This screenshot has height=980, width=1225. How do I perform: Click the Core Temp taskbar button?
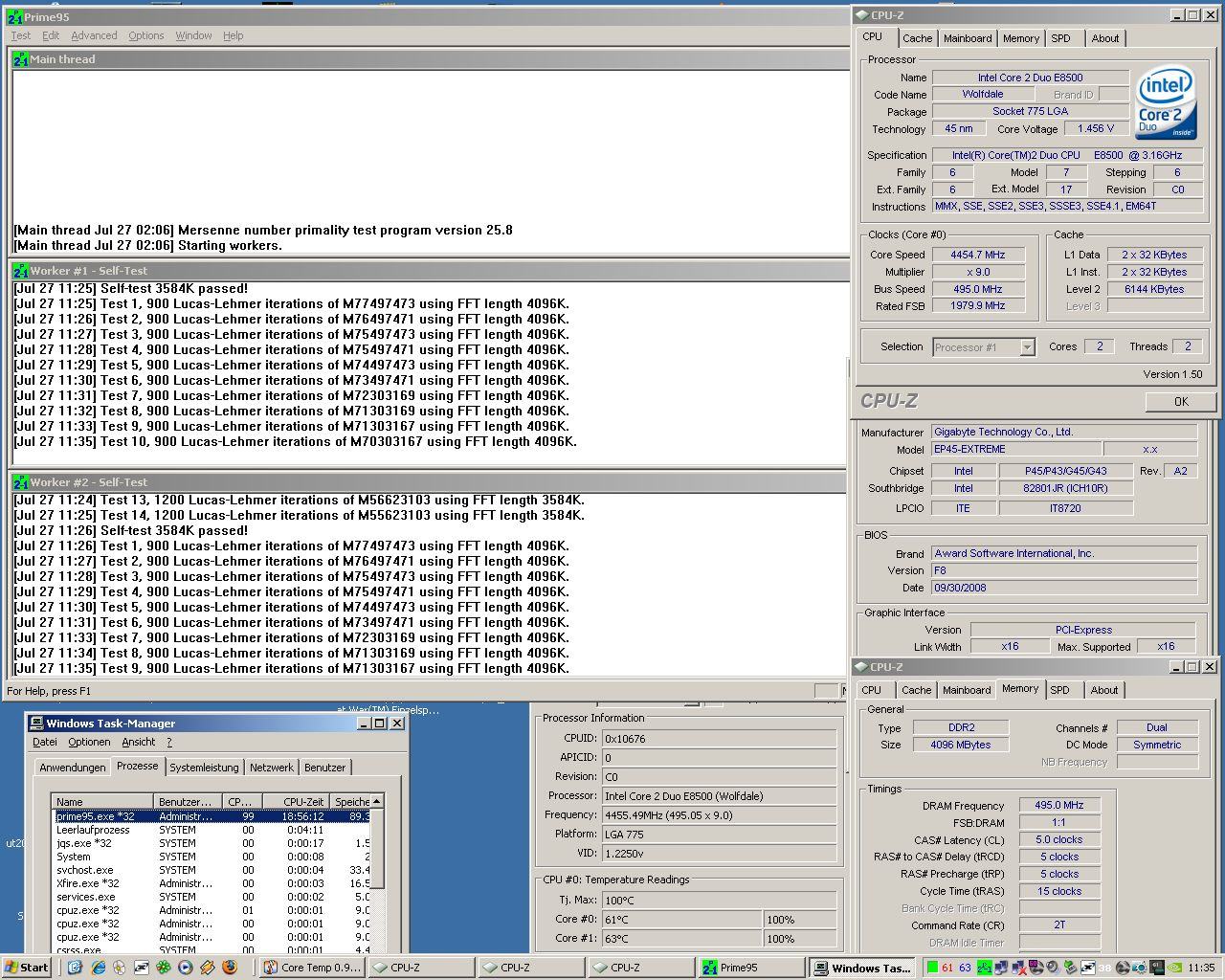point(312,968)
